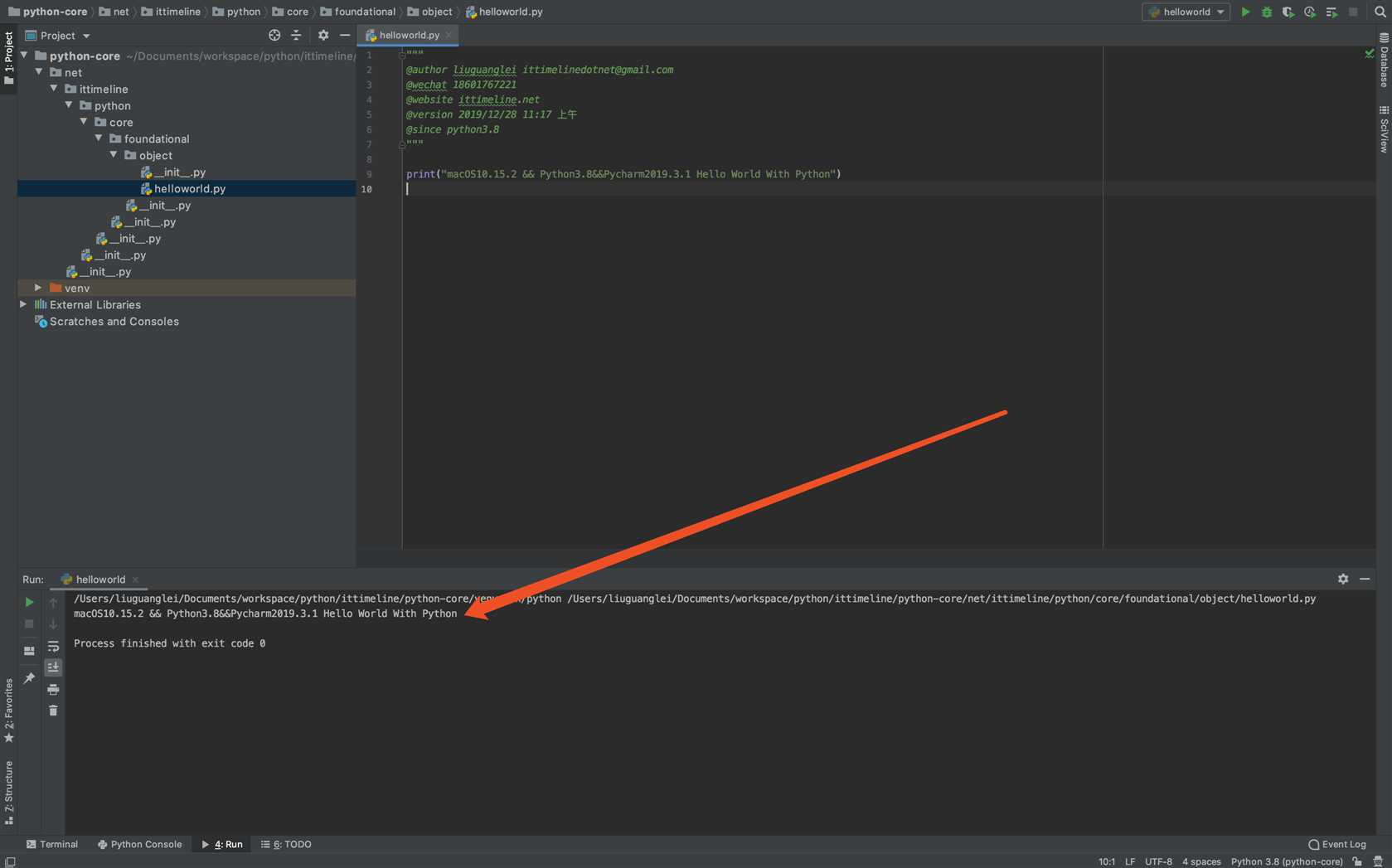Toggle file read-only lock in status bar

pyautogui.click(x=1357, y=861)
